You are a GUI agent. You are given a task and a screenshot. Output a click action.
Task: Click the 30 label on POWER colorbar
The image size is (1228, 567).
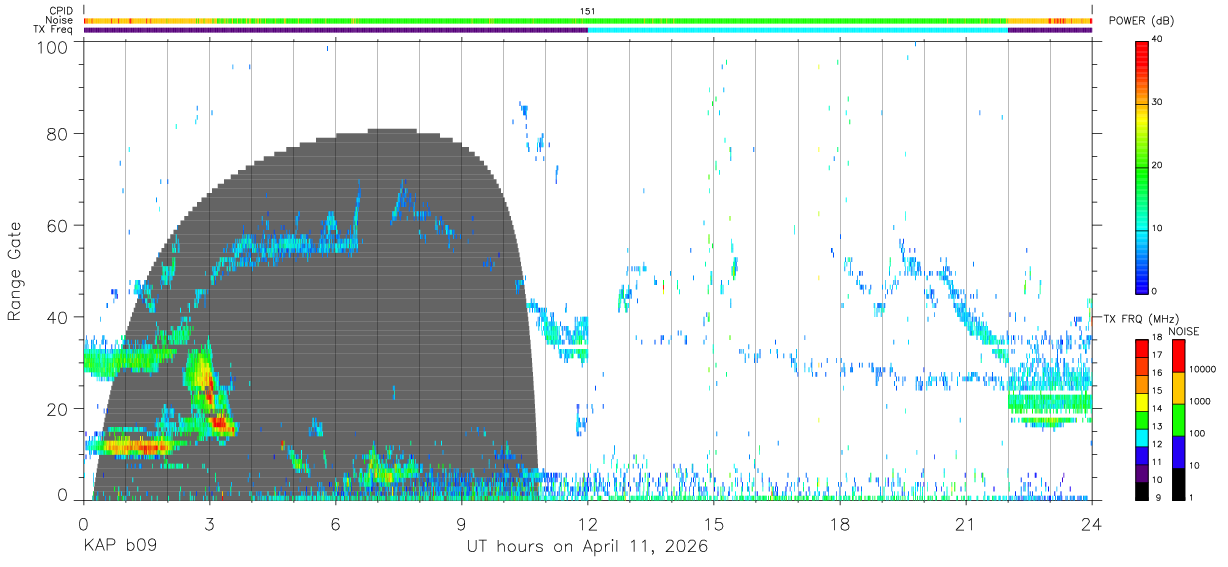pyautogui.click(x=1159, y=102)
